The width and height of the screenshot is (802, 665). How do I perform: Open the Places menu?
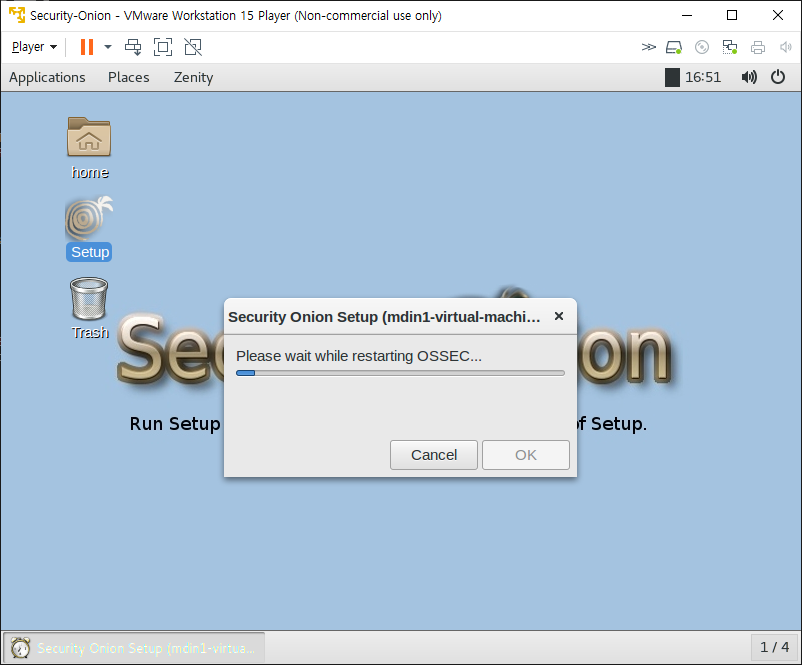click(x=128, y=77)
